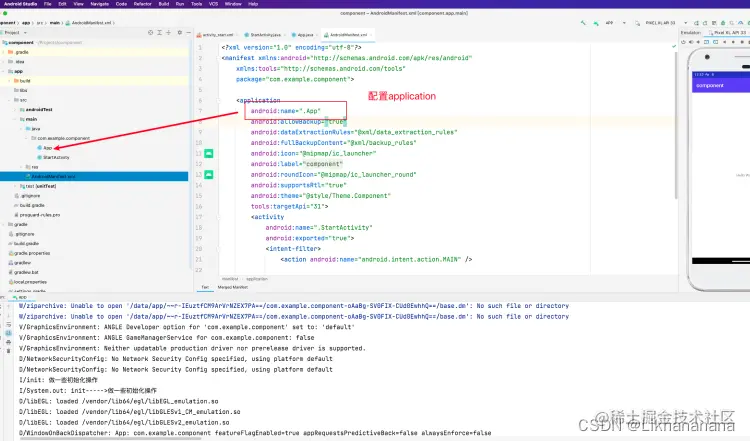Open the Tools menu

[197, 4]
